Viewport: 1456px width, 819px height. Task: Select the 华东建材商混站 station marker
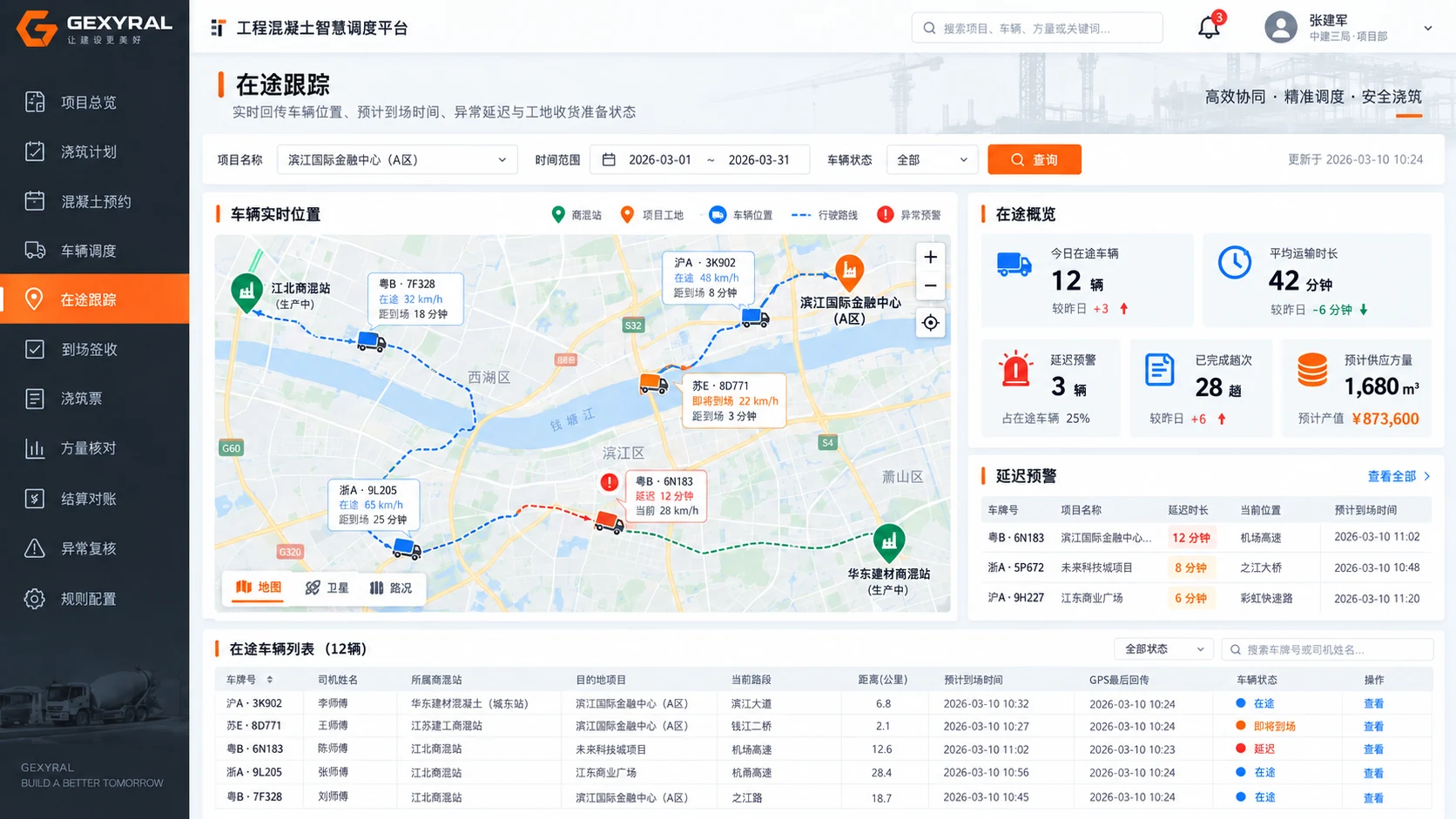(888, 543)
